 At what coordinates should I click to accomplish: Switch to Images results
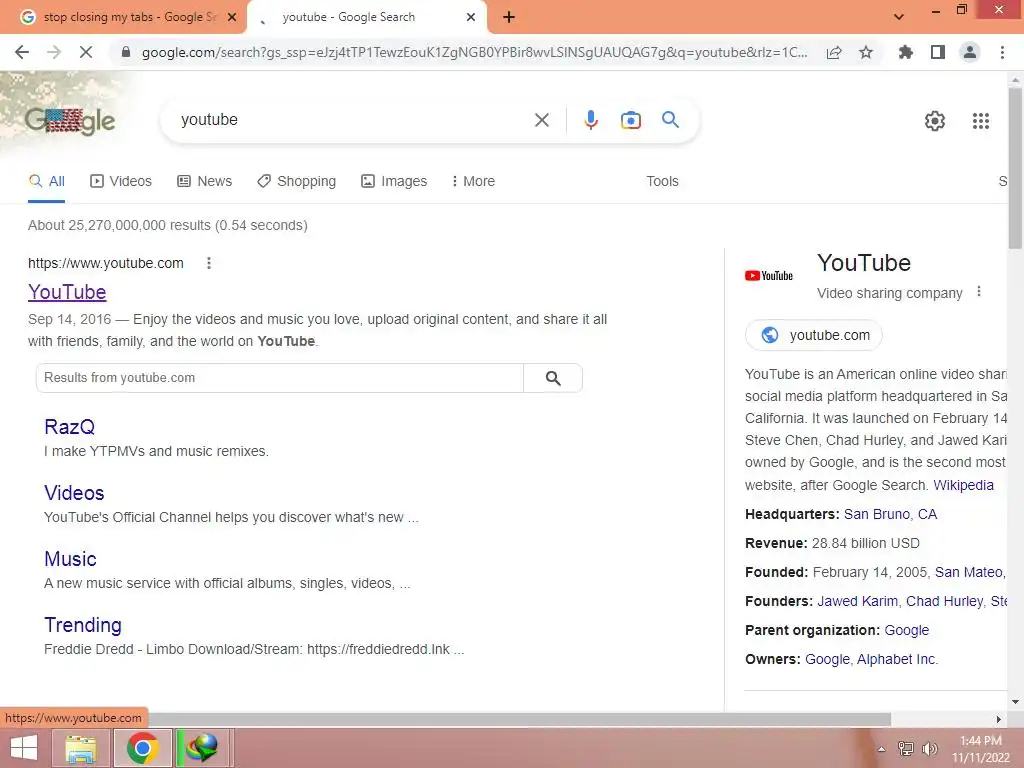[394, 182]
